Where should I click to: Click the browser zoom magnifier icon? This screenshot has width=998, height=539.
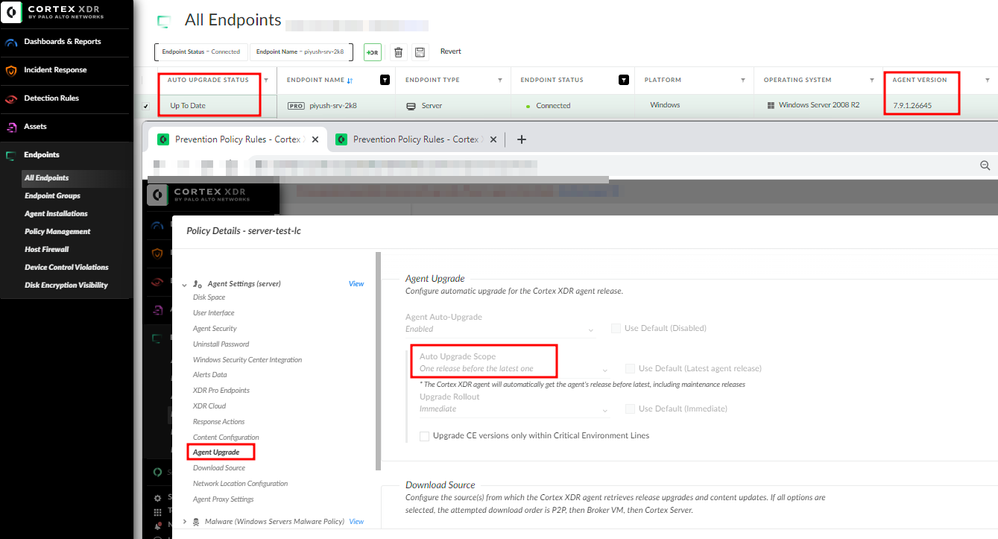coord(985,165)
